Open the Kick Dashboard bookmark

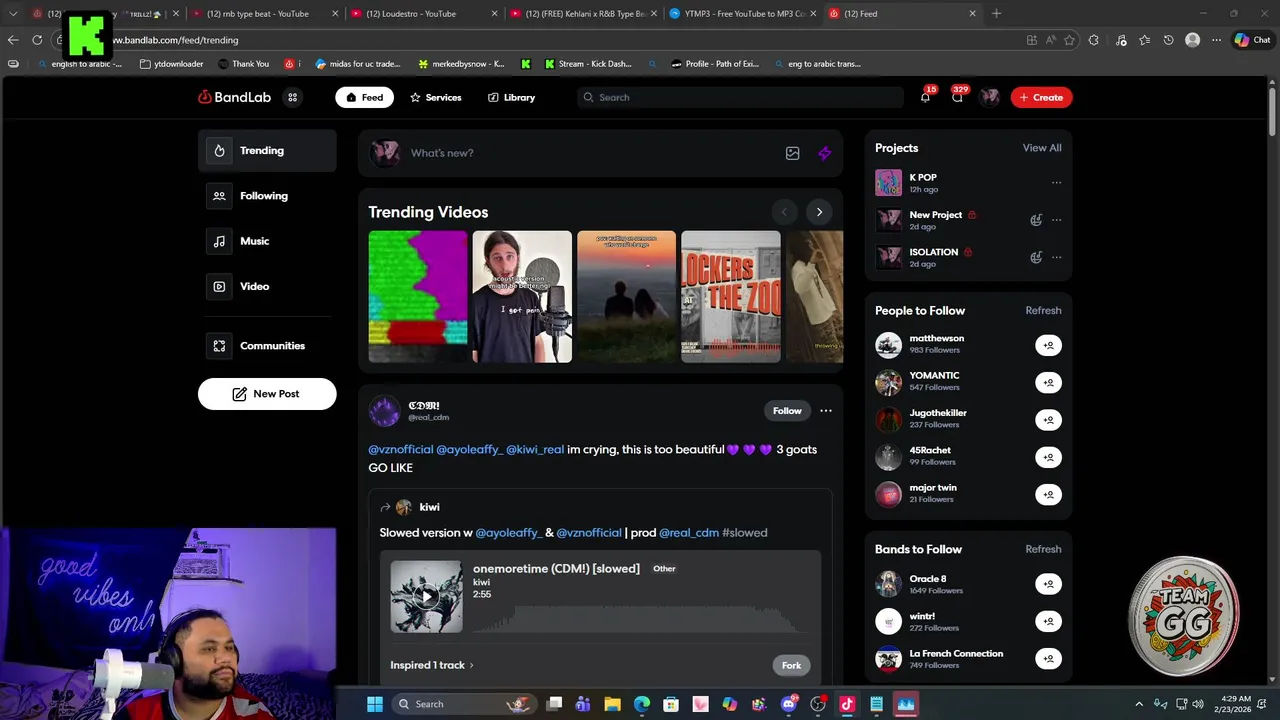point(588,64)
